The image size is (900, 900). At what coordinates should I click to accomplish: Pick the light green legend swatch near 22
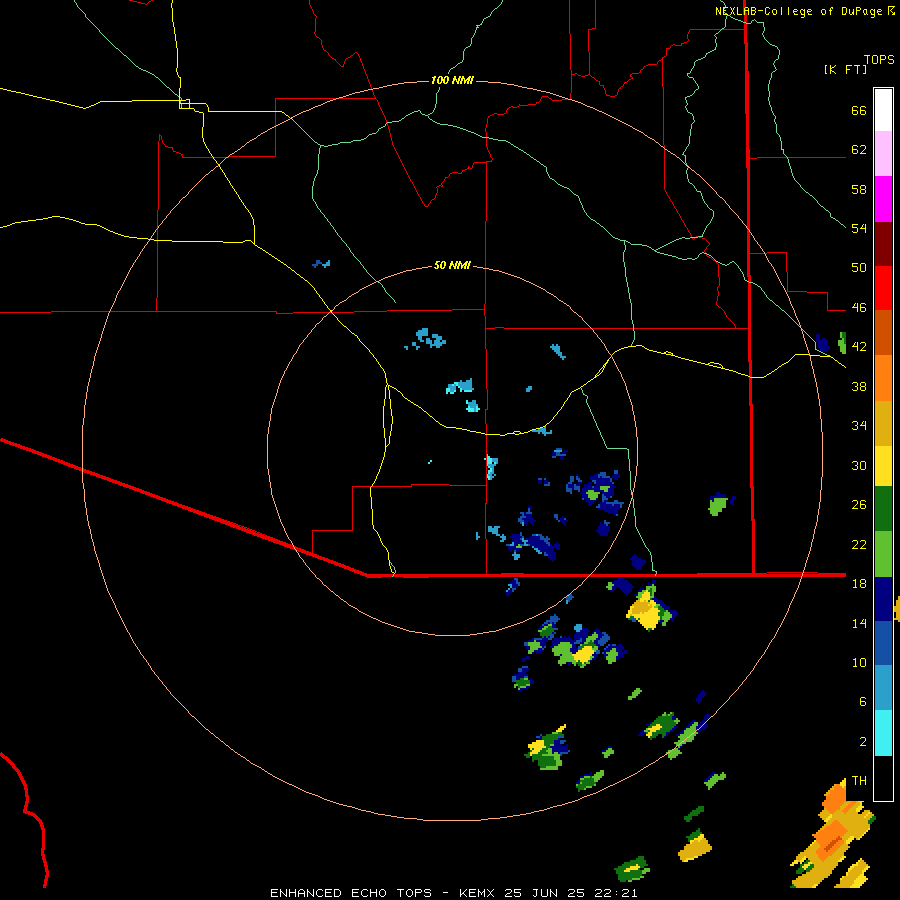(x=883, y=554)
